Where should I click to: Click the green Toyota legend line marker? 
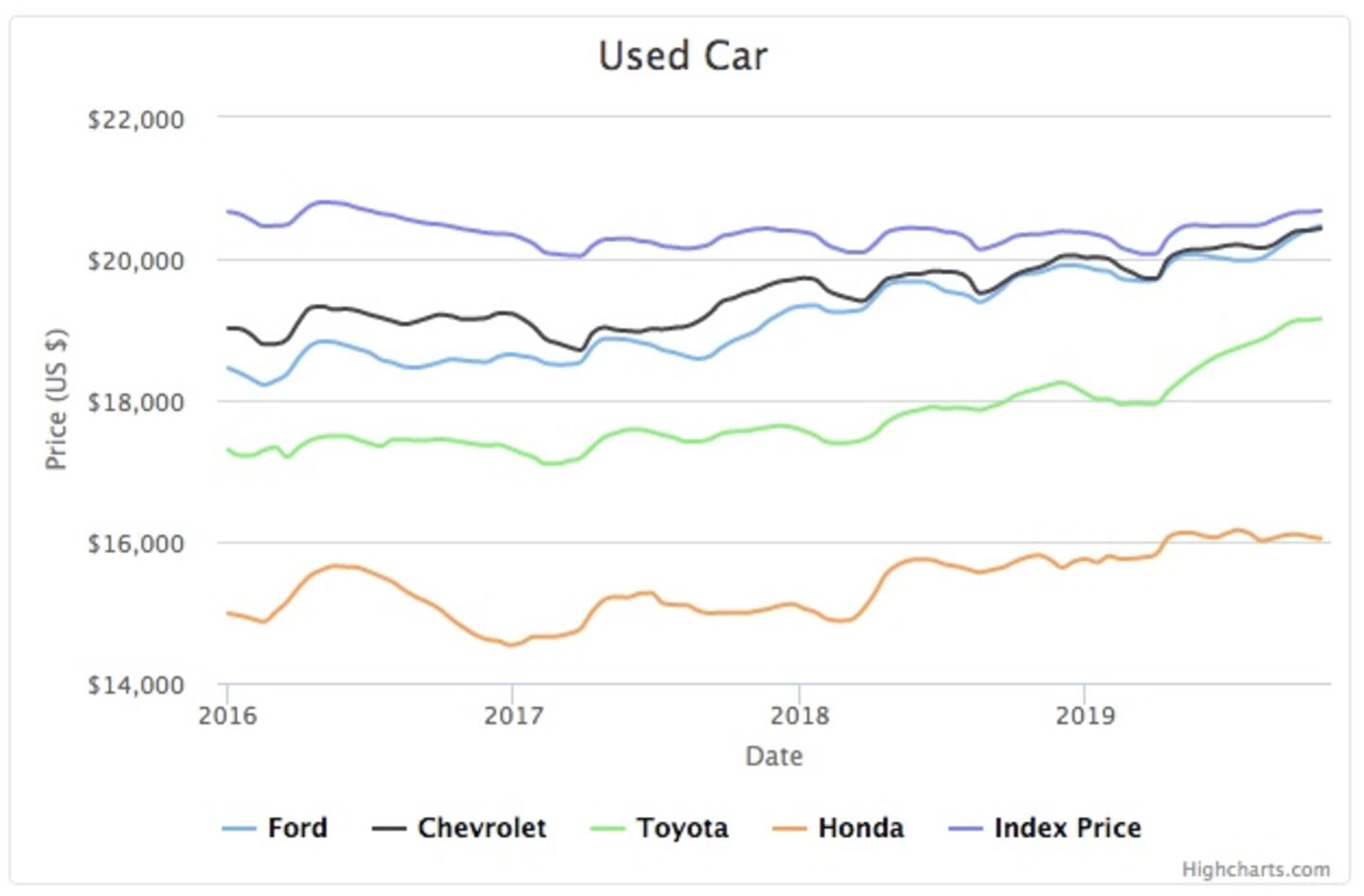click(x=608, y=829)
